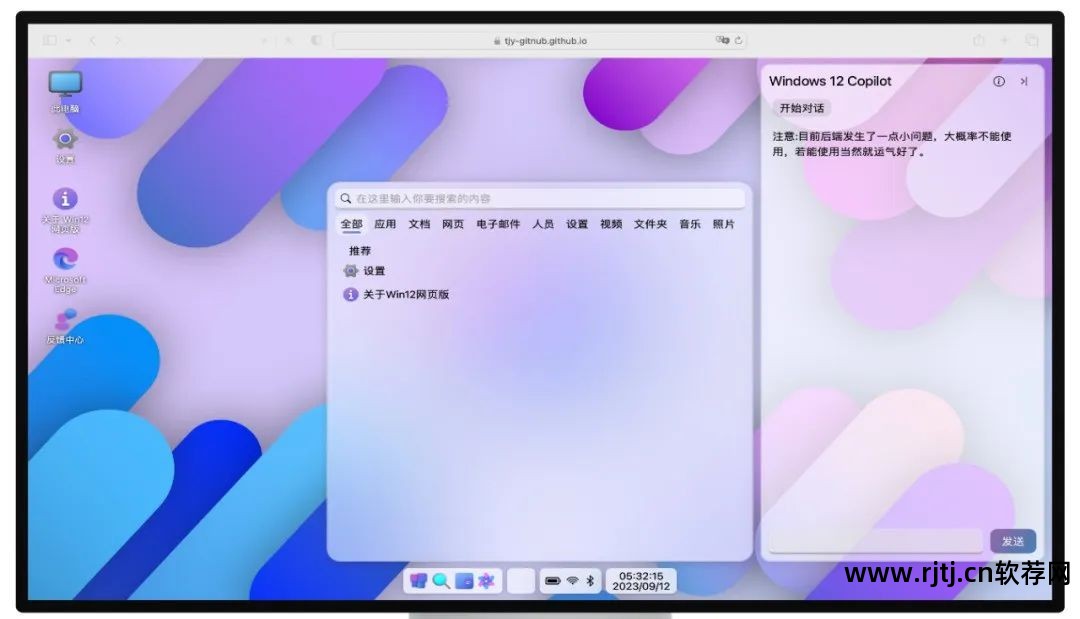Select the 电子邮件 search tab

tap(498, 224)
